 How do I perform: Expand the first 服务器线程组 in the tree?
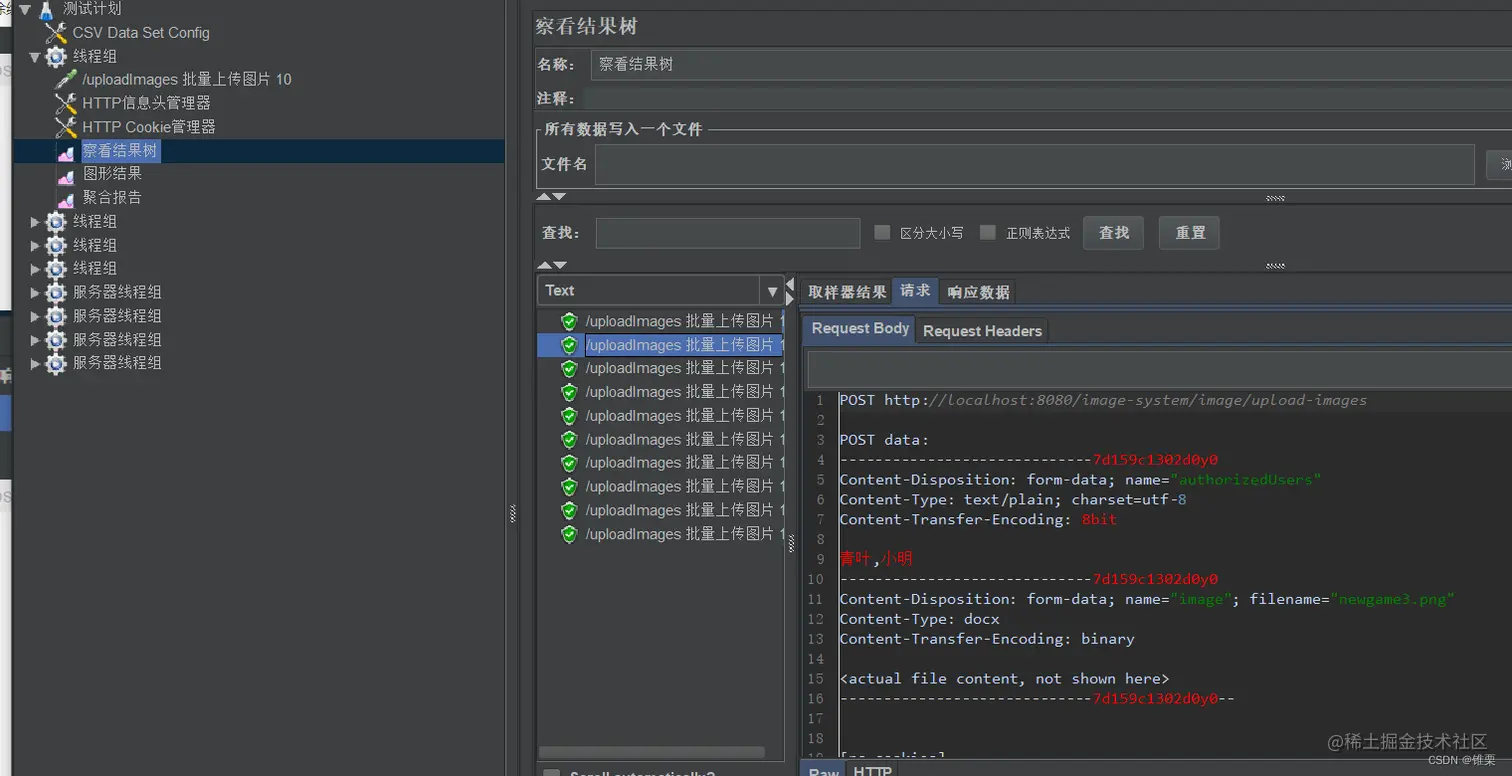[35, 293]
